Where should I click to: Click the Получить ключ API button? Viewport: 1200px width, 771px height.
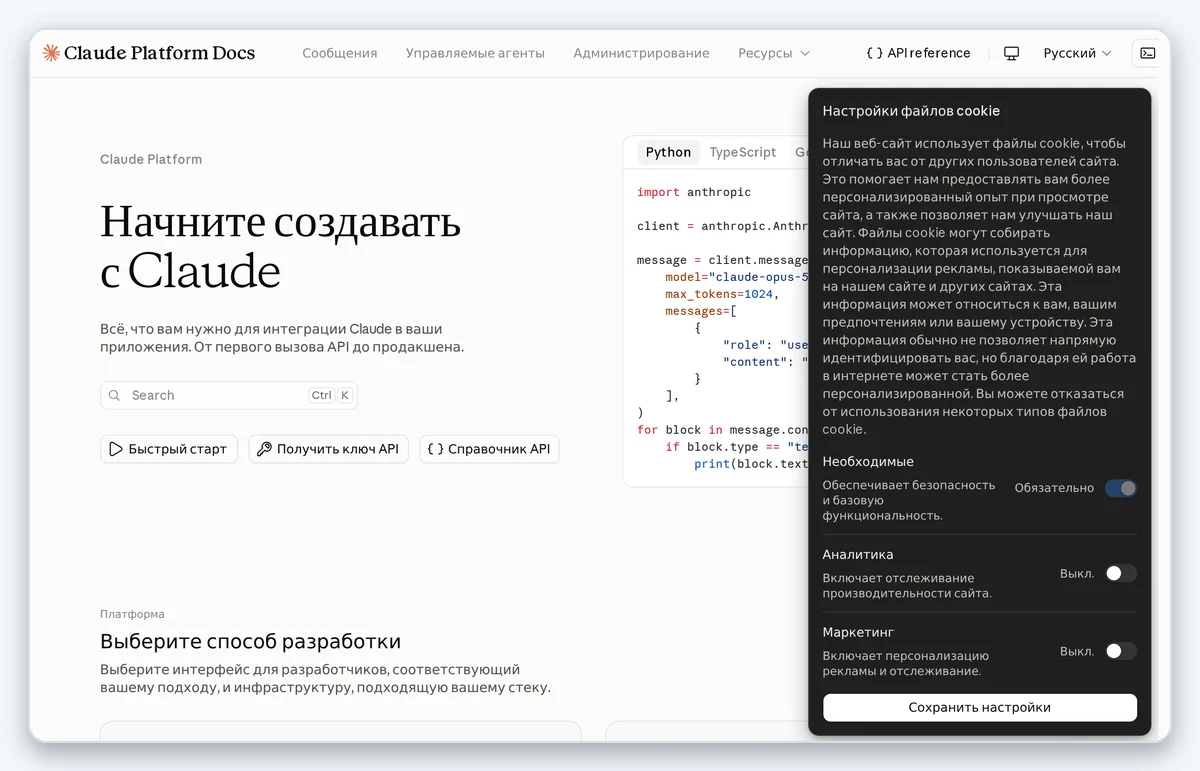click(x=329, y=449)
